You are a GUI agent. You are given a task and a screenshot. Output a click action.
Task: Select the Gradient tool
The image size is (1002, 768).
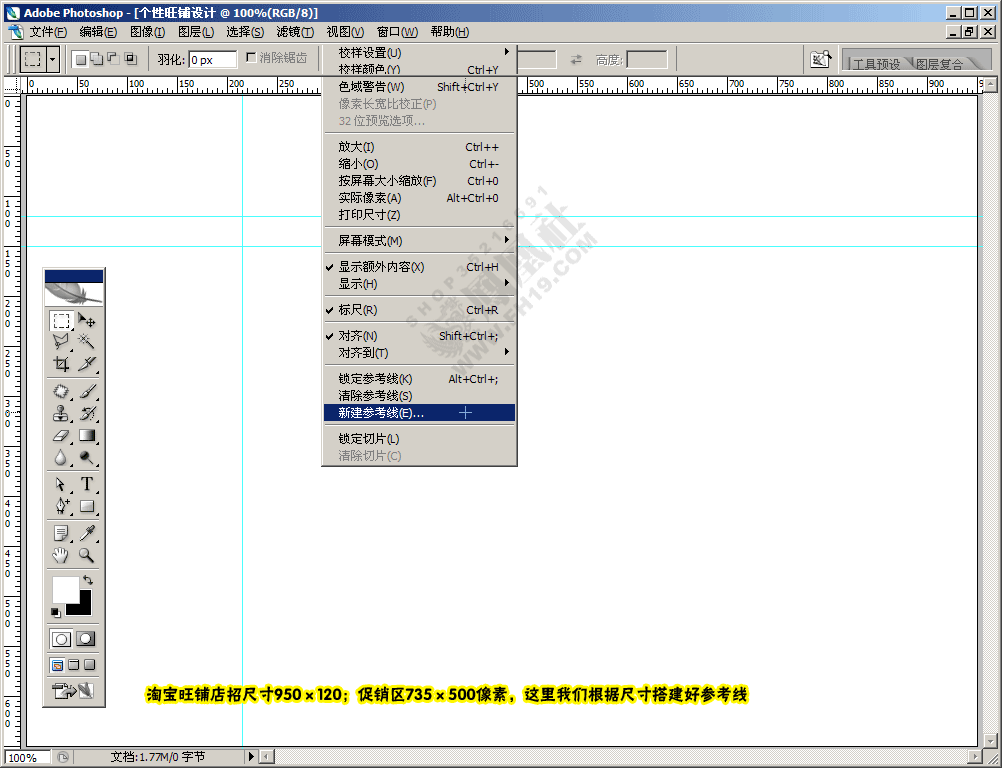(x=87, y=436)
